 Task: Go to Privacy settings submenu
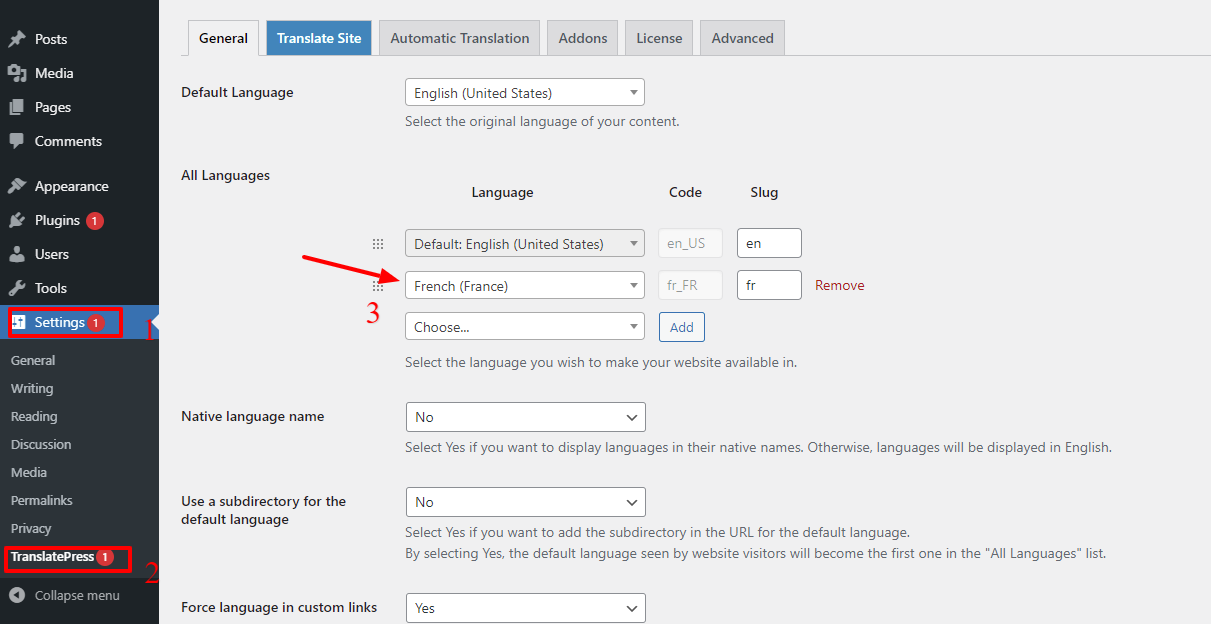tap(31, 528)
